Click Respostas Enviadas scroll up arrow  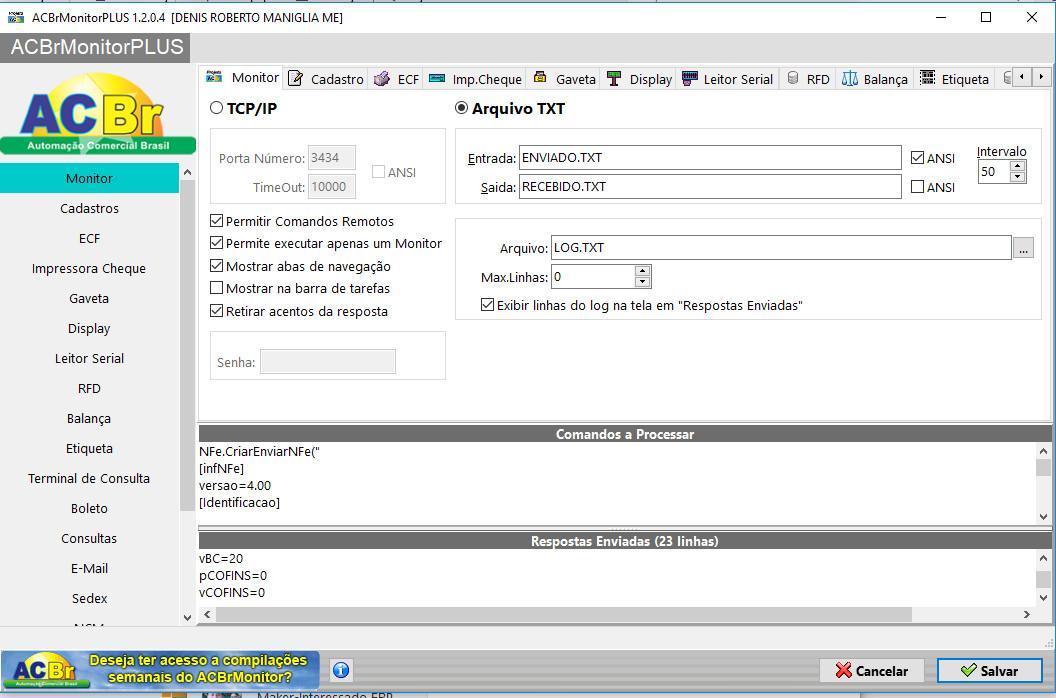click(1043, 559)
